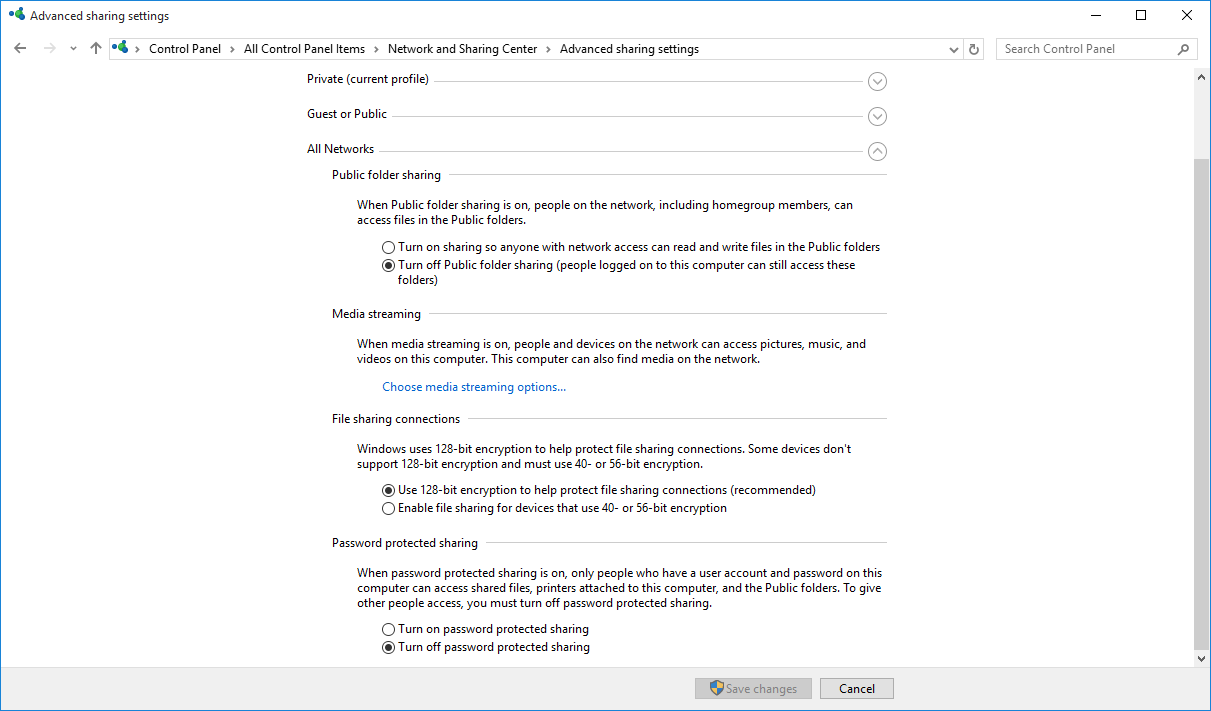1211x711 pixels.
Task: Select Turn on Public folder sharing option
Action: pyautogui.click(x=389, y=247)
